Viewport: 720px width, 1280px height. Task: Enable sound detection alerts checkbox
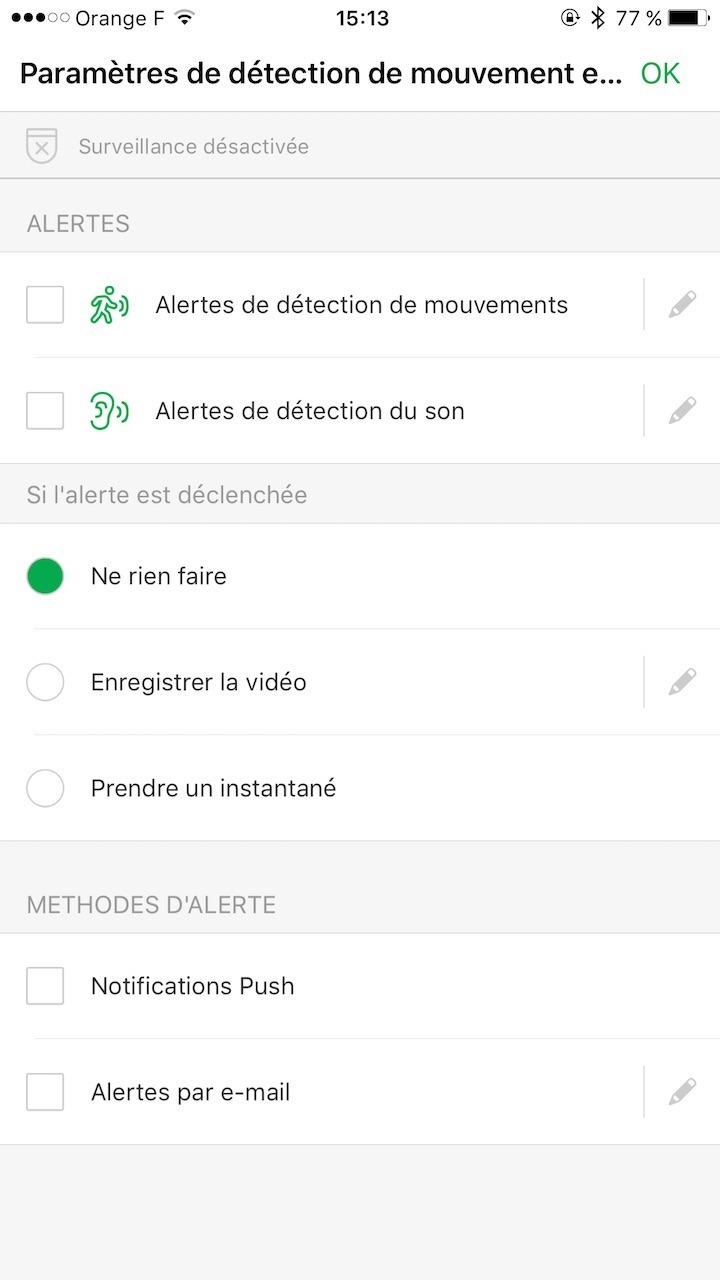click(x=45, y=411)
